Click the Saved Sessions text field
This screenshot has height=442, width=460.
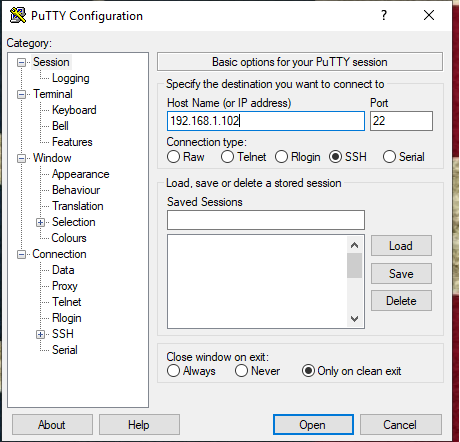coord(266,220)
